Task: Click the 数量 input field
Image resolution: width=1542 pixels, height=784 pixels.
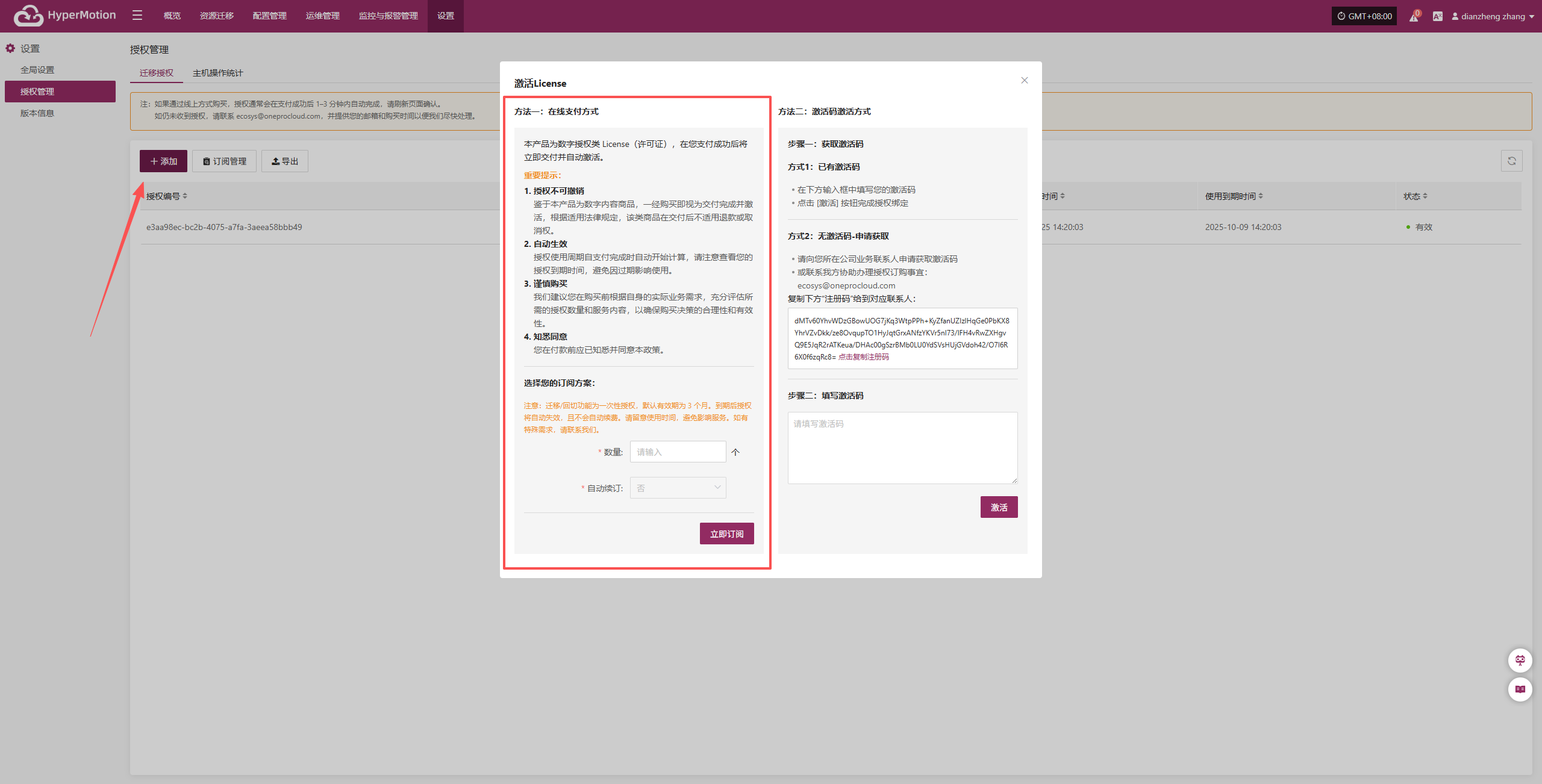Action: pyautogui.click(x=678, y=452)
